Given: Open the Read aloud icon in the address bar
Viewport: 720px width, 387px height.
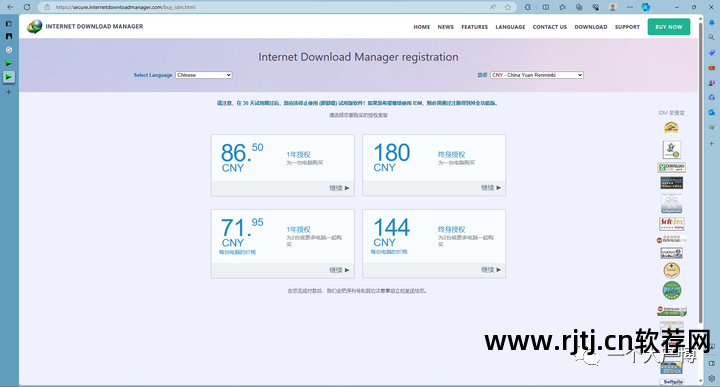Looking at the screenshot, I should (x=493, y=7).
